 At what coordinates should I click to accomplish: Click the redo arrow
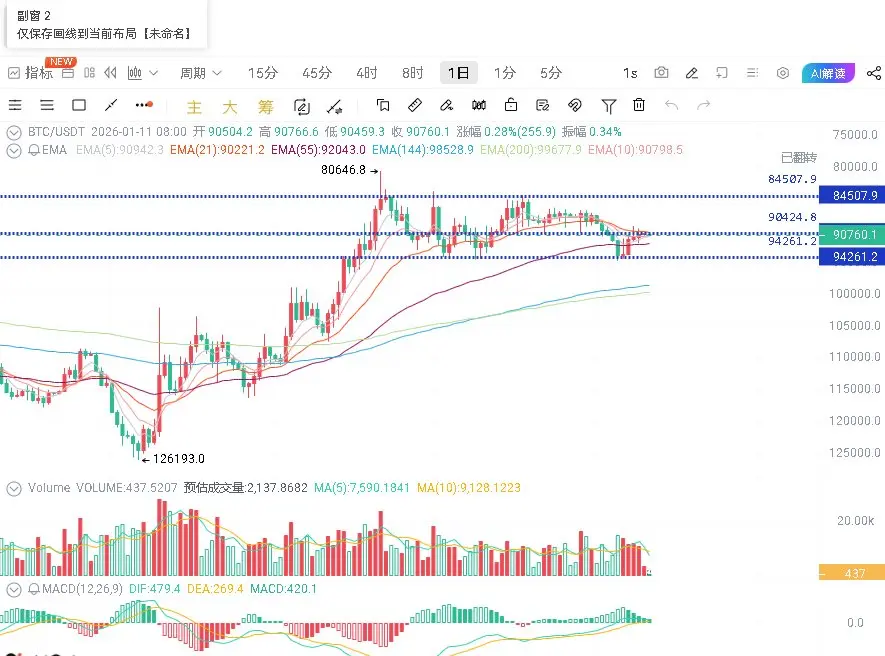click(x=703, y=105)
